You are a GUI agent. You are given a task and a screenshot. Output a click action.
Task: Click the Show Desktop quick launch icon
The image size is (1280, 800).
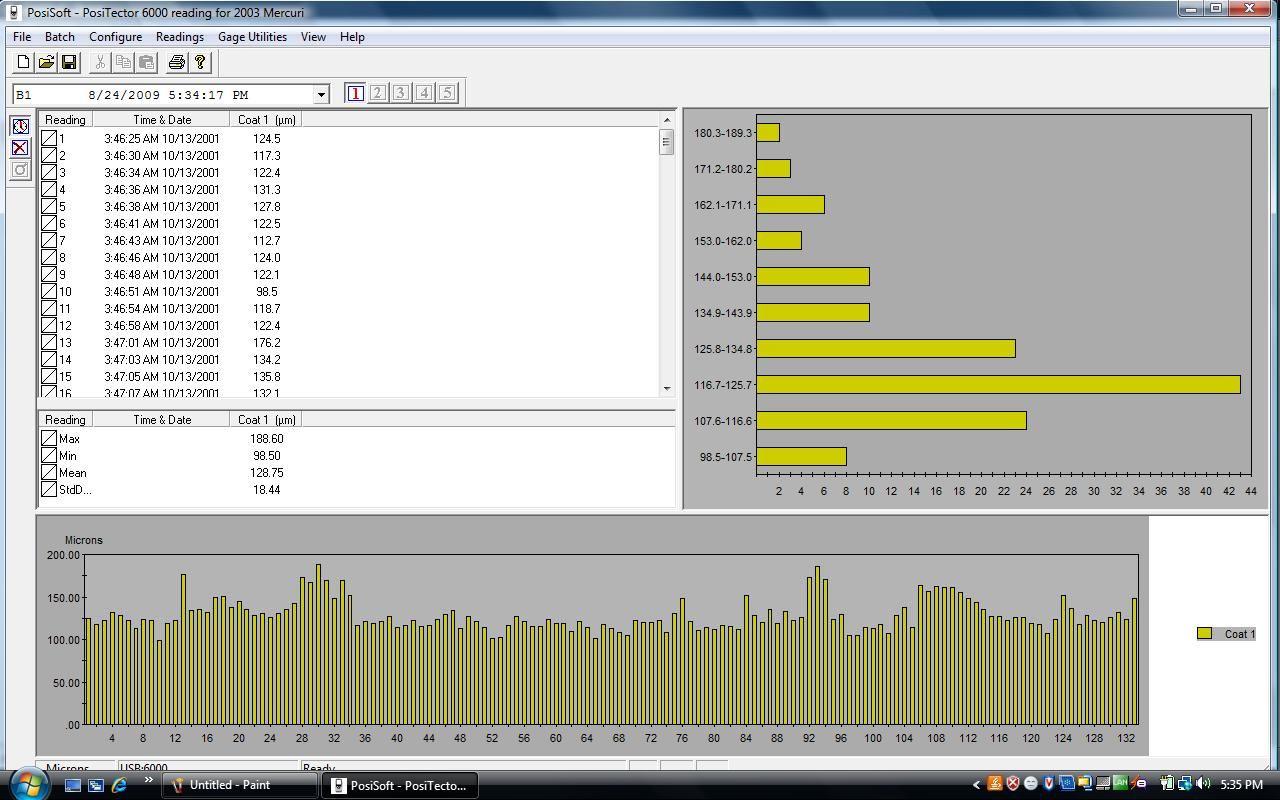pyautogui.click(x=73, y=785)
